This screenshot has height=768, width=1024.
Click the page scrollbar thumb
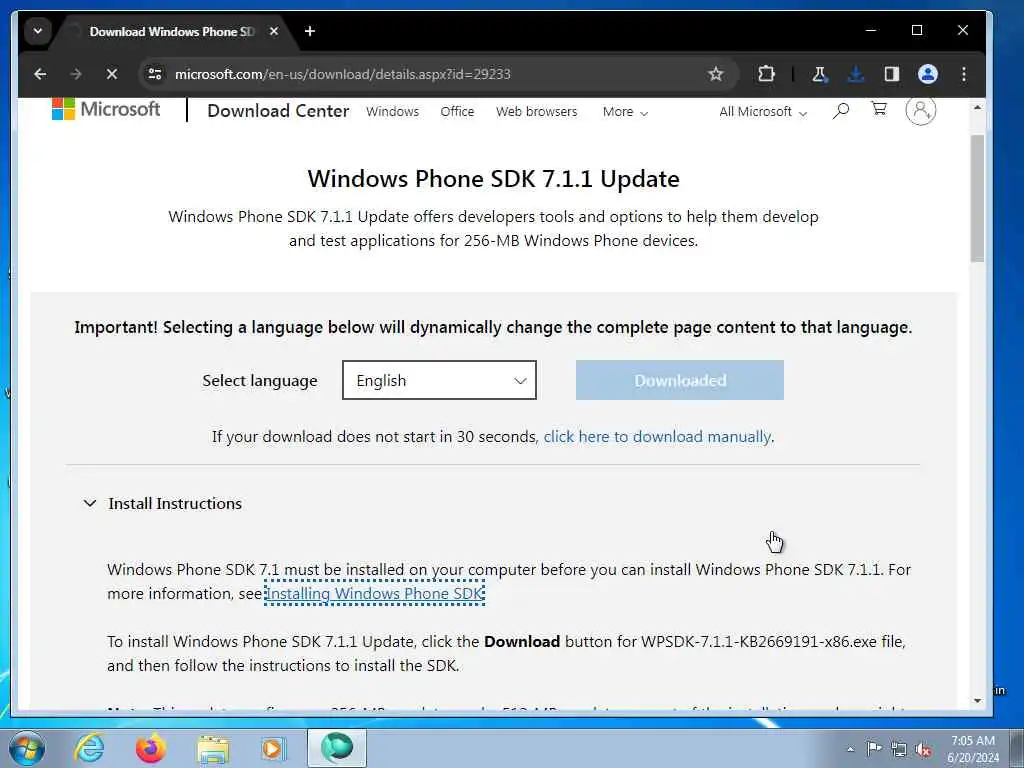(x=977, y=199)
